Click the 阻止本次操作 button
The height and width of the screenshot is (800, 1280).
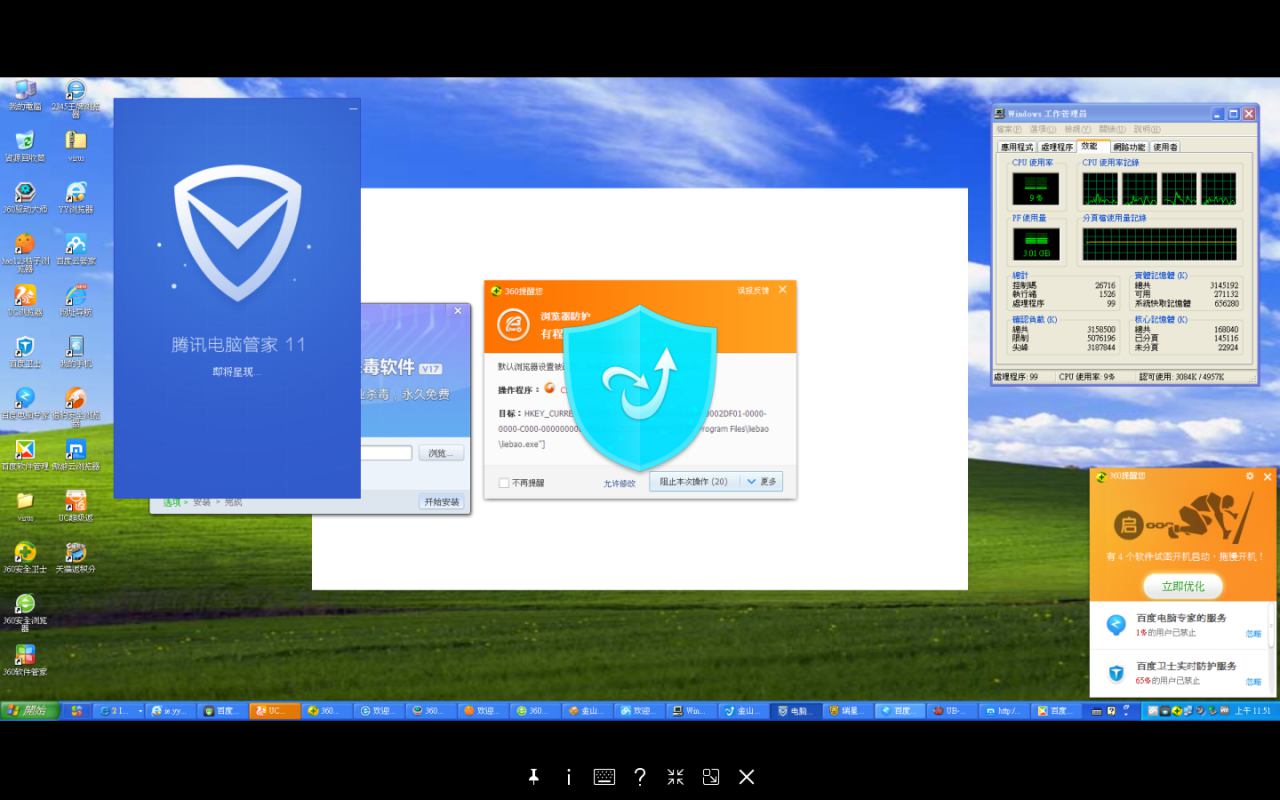coord(696,482)
